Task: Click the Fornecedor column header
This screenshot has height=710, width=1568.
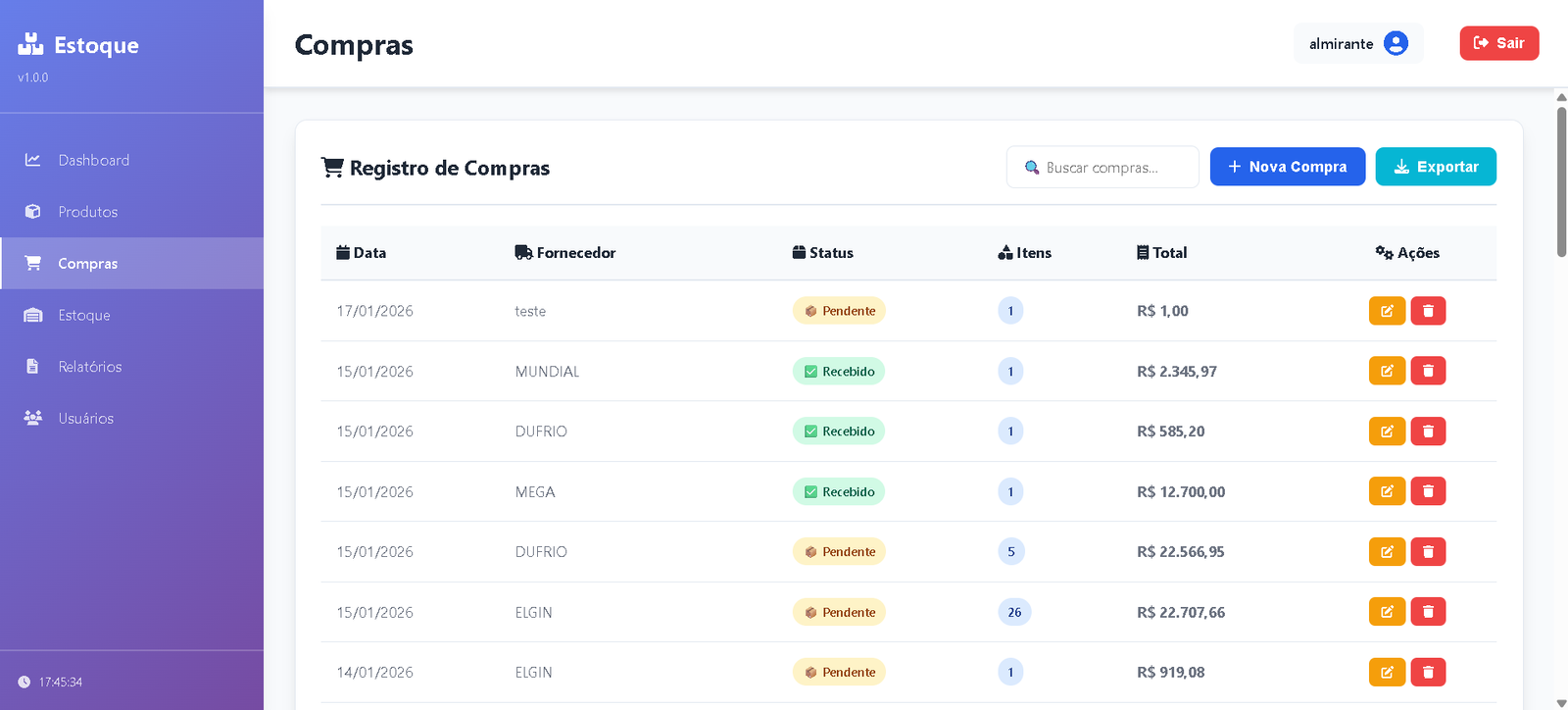Action: click(565, 253)
